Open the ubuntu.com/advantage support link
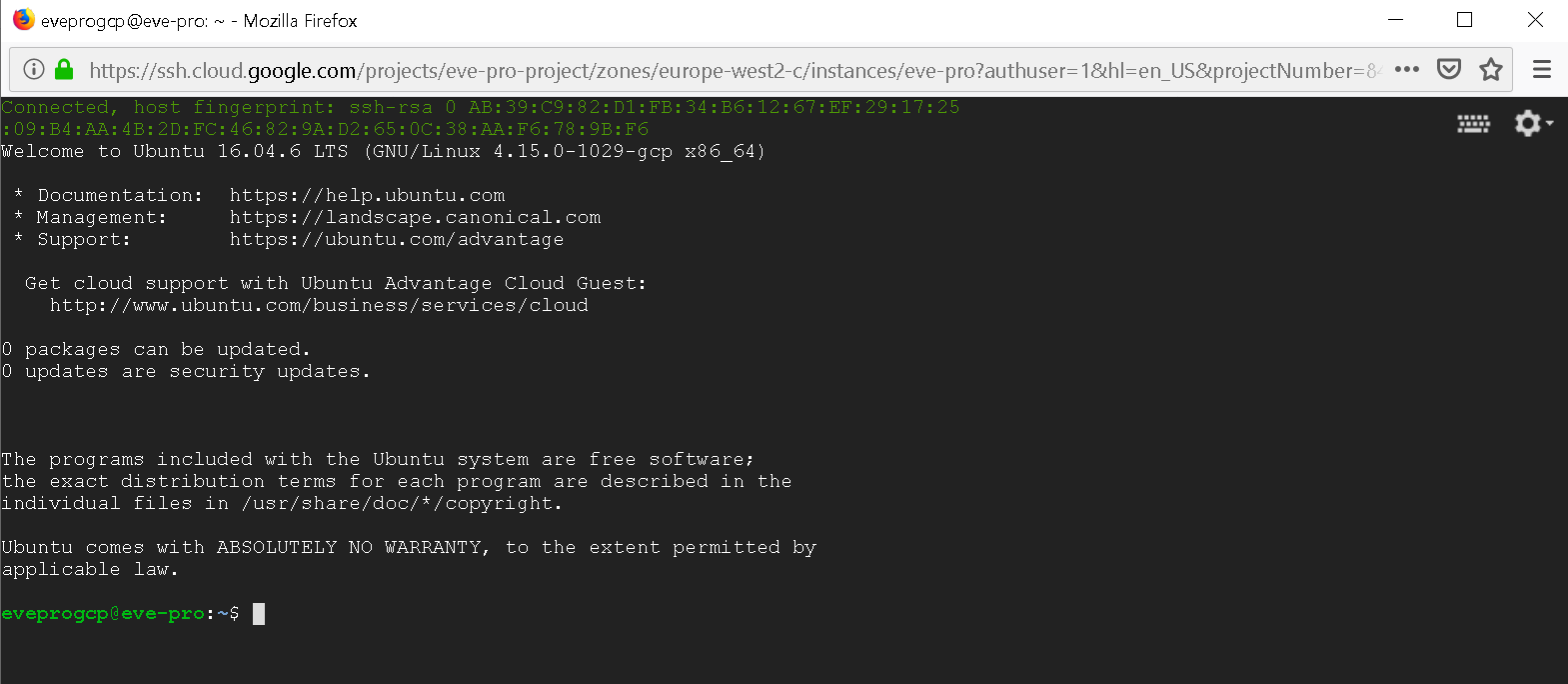Image resolution: width=1568 pixels, height=684 pixels. pyautogui.click(x=397, y=240)
